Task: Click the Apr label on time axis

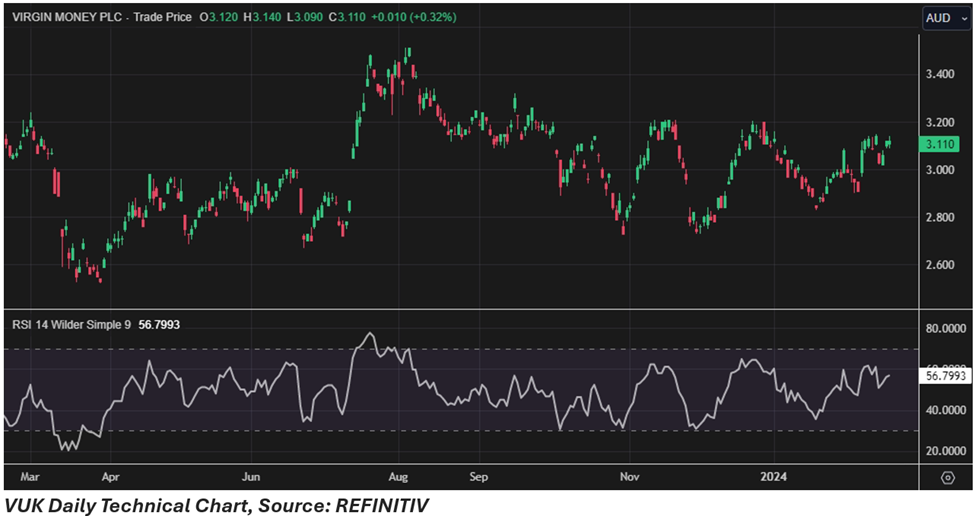Action: (110, 477)
